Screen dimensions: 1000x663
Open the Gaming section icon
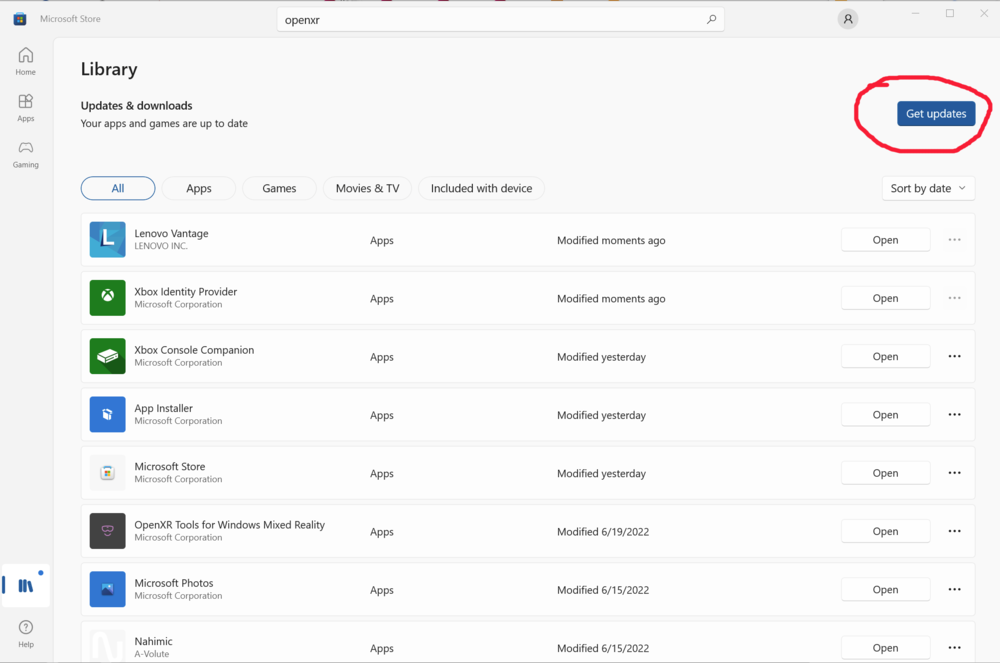(x=26, y=153)
